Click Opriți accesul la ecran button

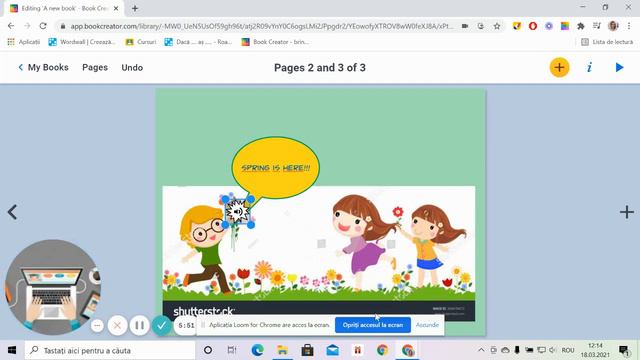pyautogui.click(x=373, y=325)
